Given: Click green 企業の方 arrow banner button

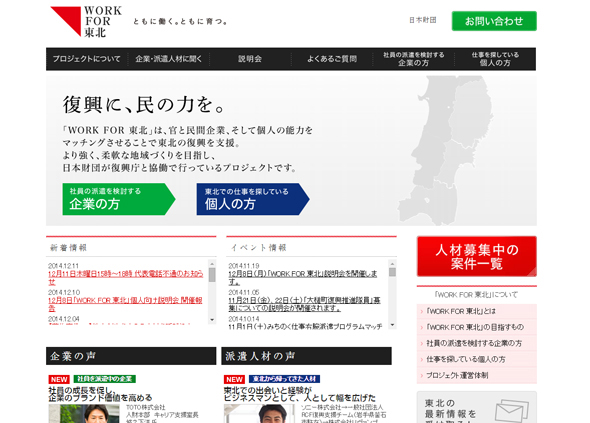Looking at the screenshot, I should tap(119, 199).
